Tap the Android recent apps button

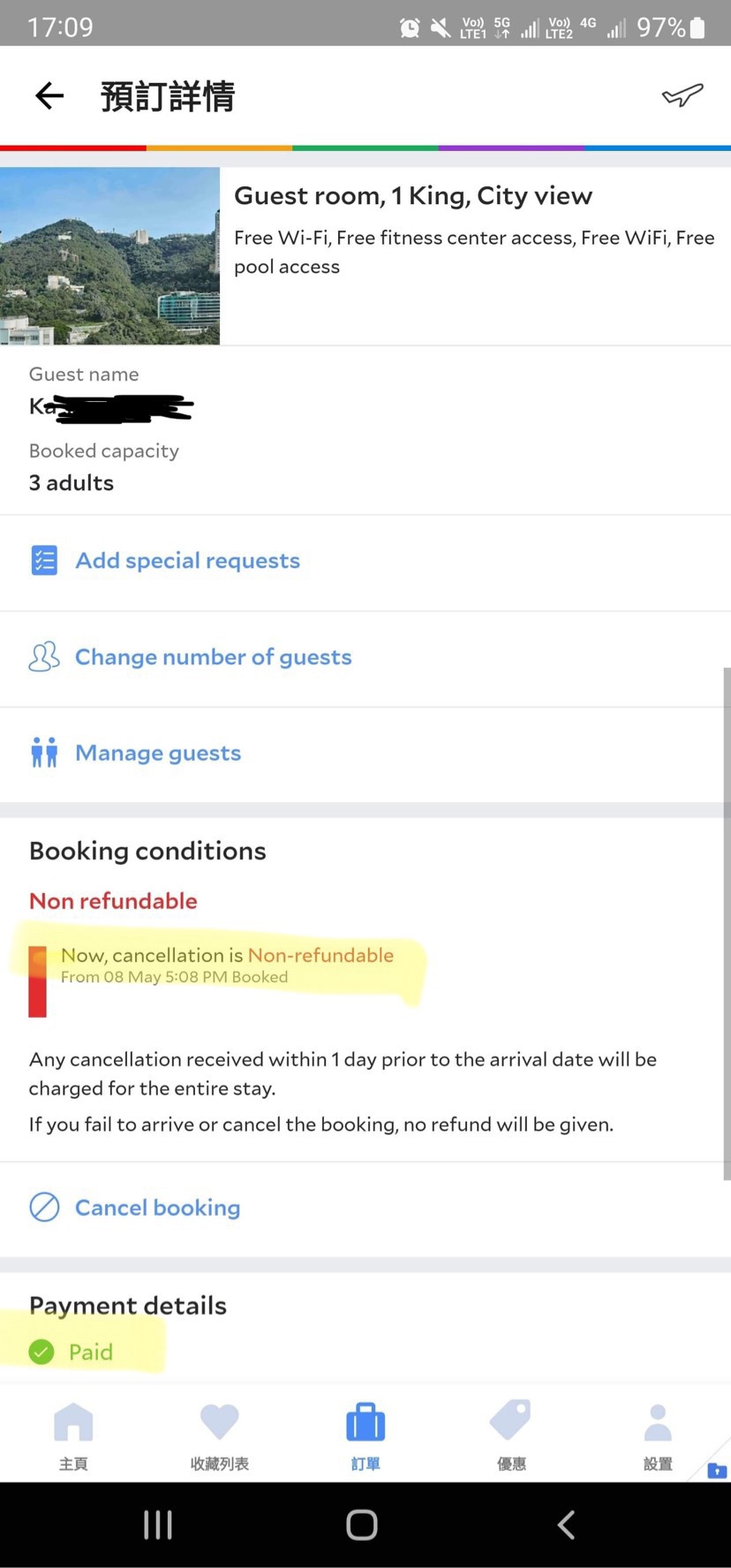tap(158, 1525)
